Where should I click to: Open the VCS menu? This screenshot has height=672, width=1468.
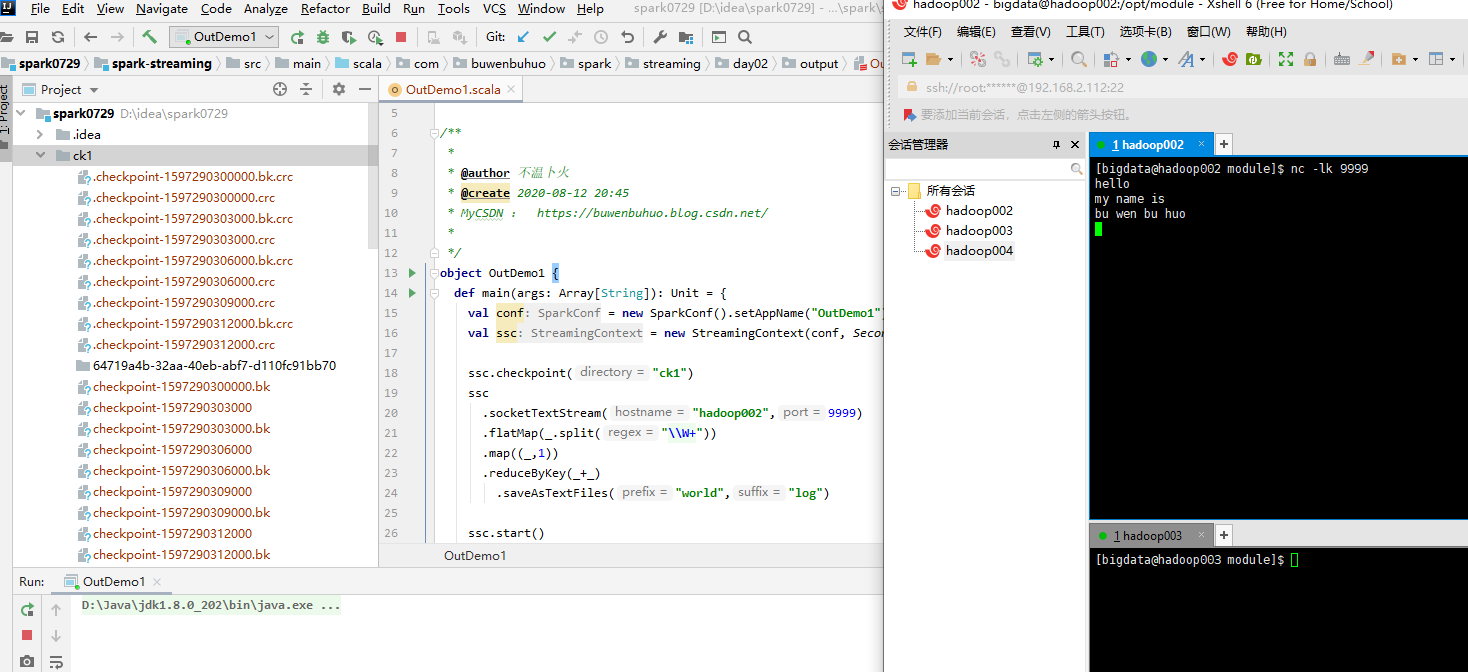tap(494, 9)
